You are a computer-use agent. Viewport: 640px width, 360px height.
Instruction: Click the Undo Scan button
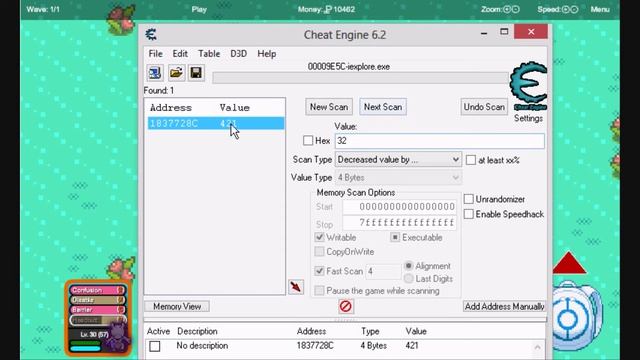tap(484, 107)
